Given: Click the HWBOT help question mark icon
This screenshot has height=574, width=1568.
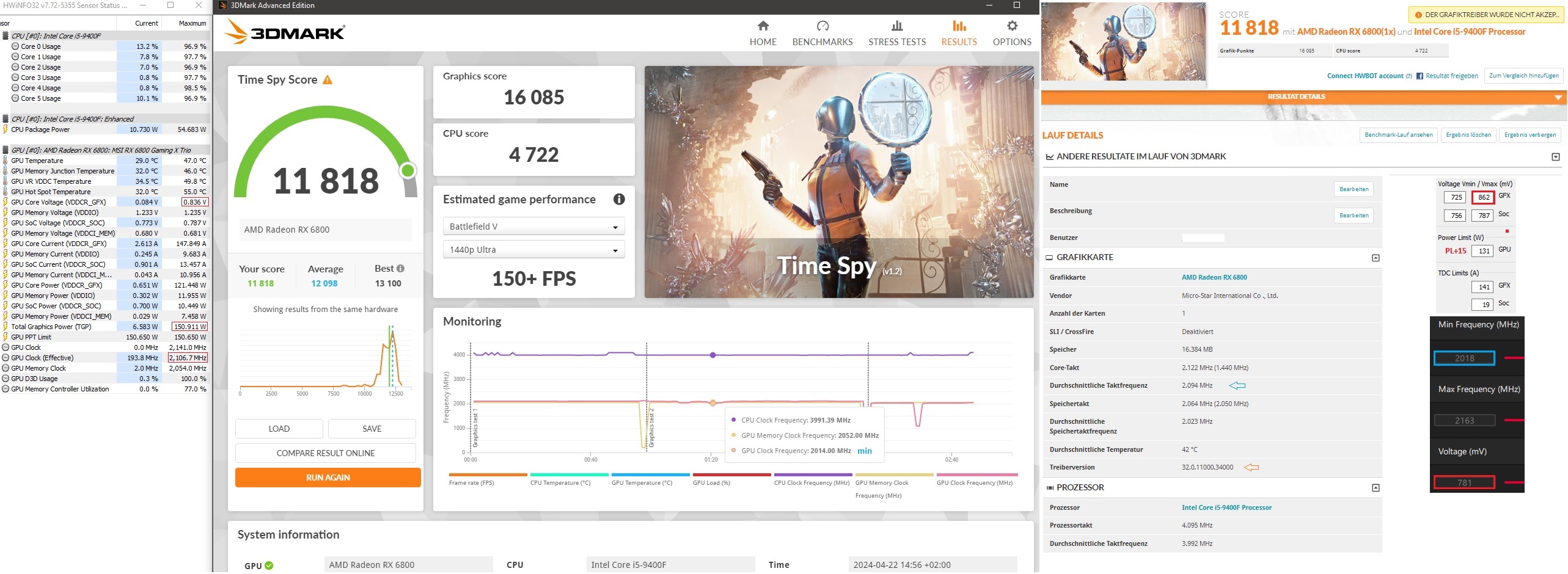Looking at the screenshot, I should click(1409, 76).
